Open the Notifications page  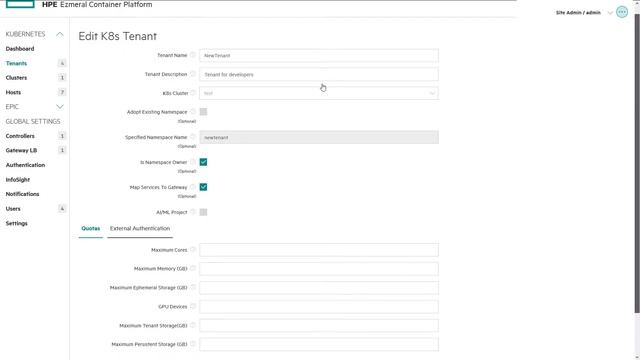tap(22, 194)
